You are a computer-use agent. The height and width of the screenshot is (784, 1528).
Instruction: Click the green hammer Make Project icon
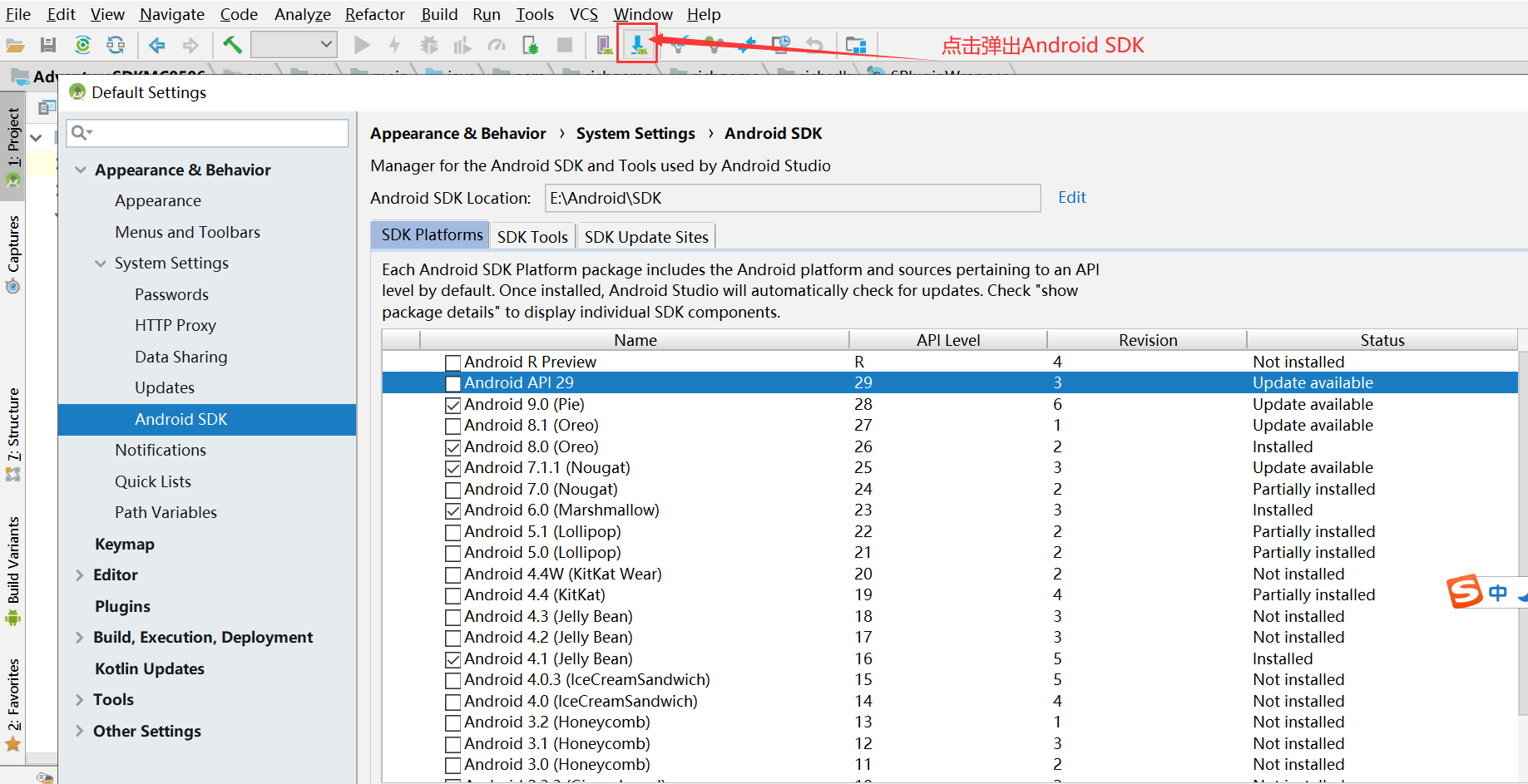coord(232,45)
